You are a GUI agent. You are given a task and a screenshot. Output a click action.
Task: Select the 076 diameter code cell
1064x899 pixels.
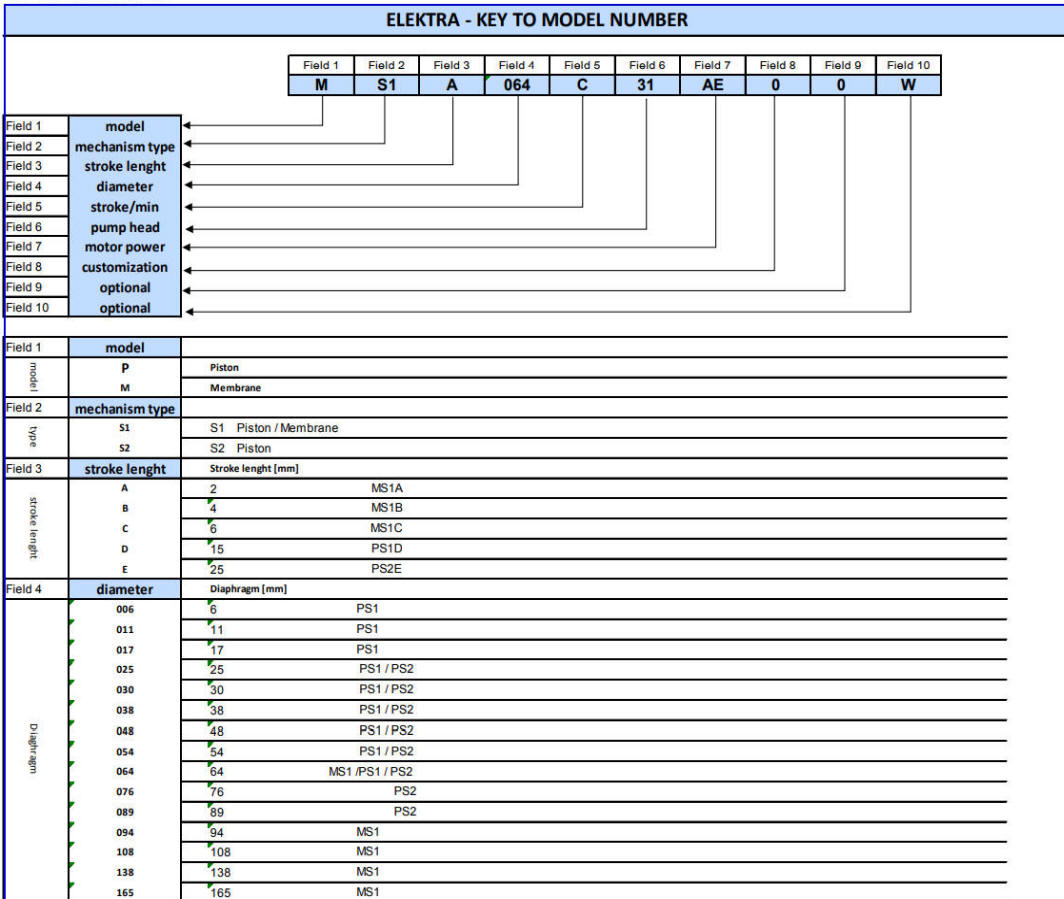[125, 791]
